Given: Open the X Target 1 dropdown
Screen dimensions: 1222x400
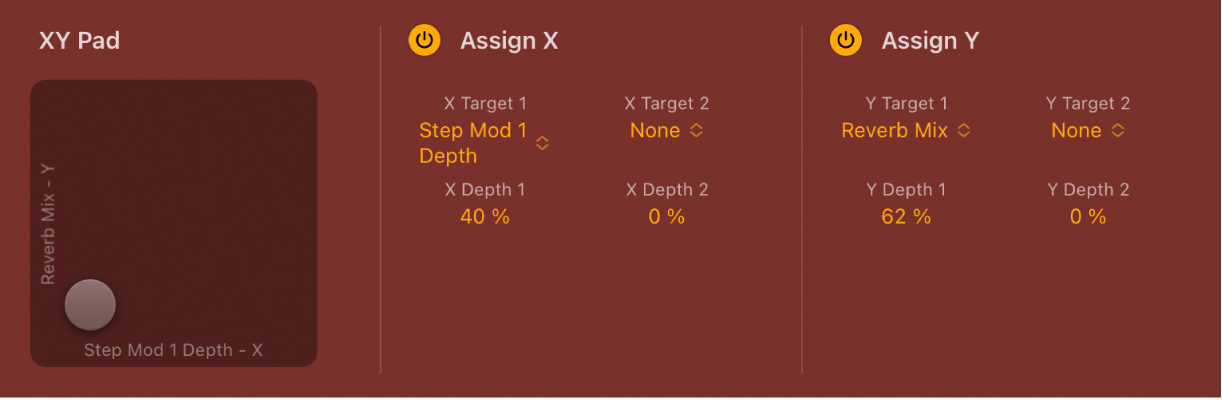Looking at the screenshot, I should (473, 143).
